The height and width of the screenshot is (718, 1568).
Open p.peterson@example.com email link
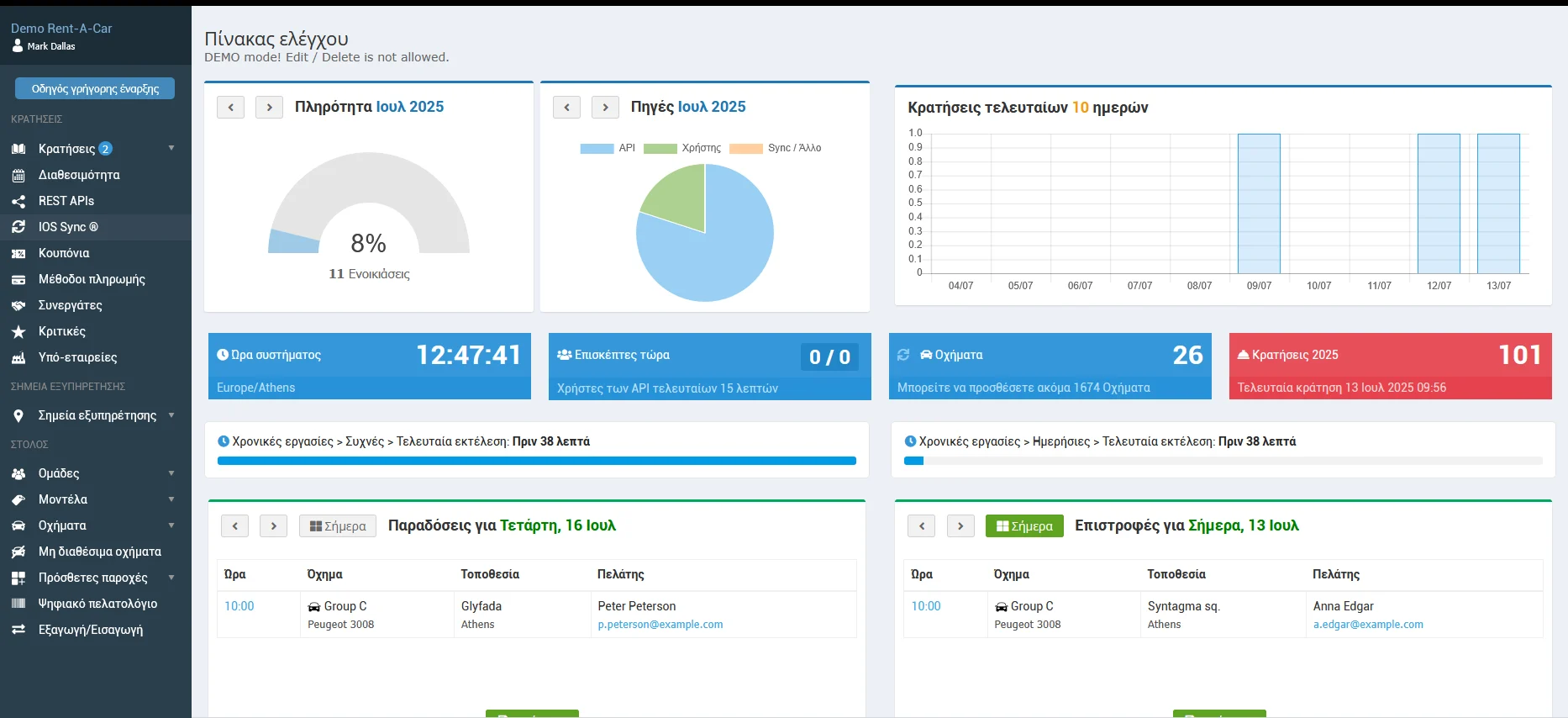pyautogui.click(x=660, y=625)
